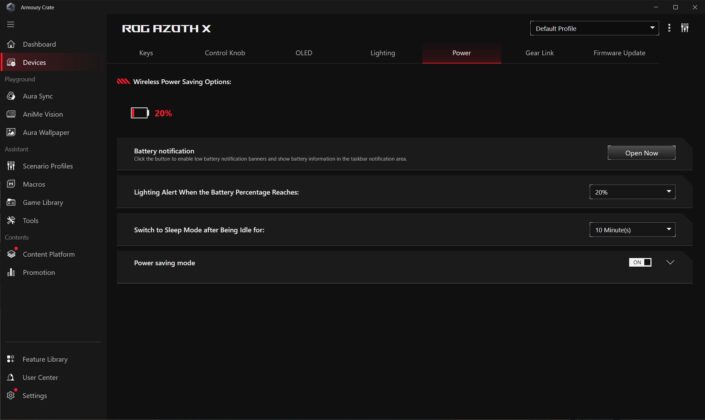Screen dimensions: 705x420
Task: Click the Power saving mode label
Action: (165, 263)
